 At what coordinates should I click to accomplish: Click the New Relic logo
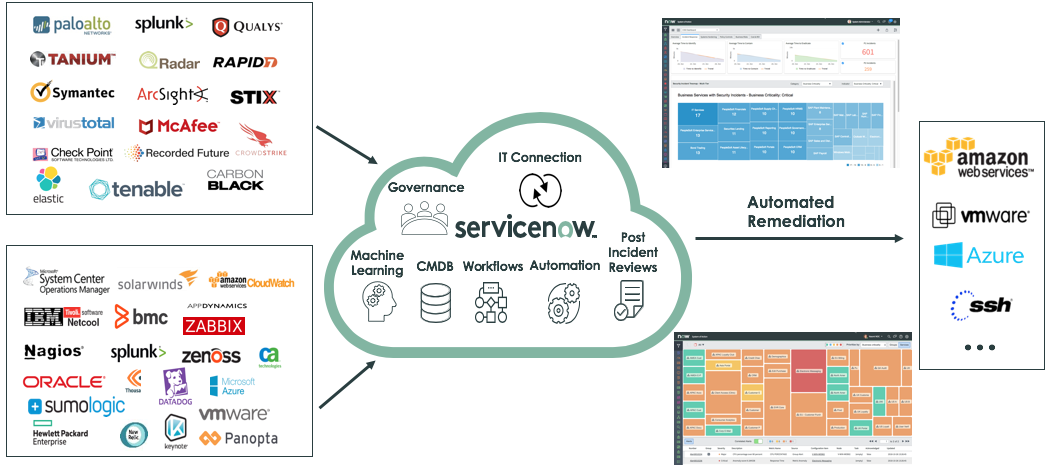click(133, 434)
